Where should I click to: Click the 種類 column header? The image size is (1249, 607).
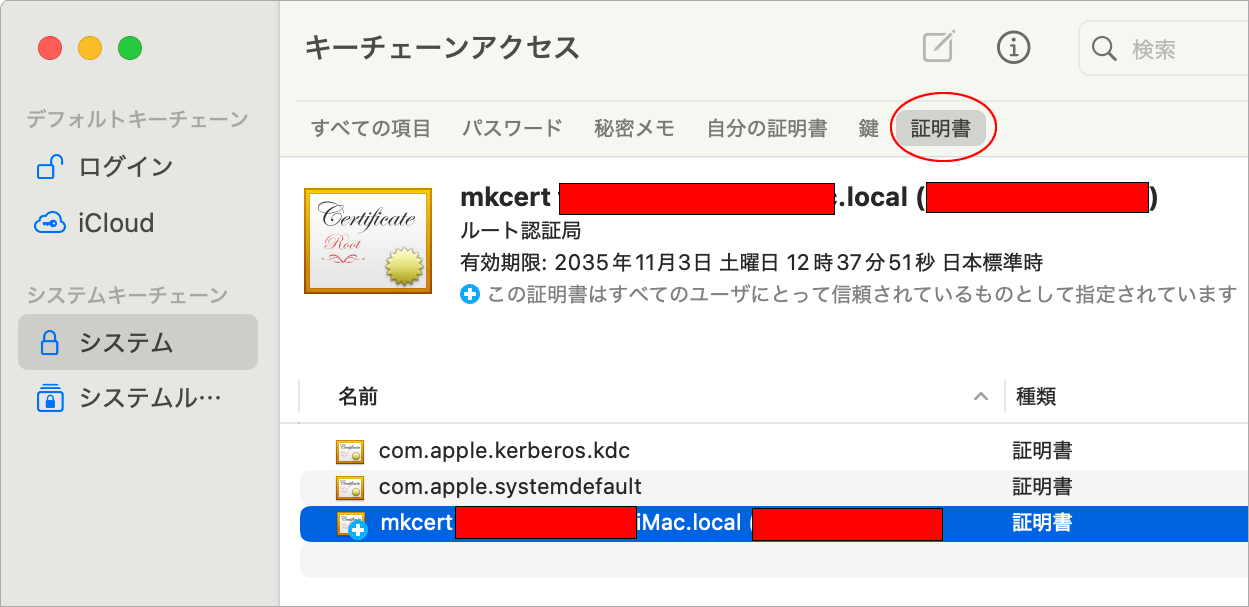point(1036,397)
